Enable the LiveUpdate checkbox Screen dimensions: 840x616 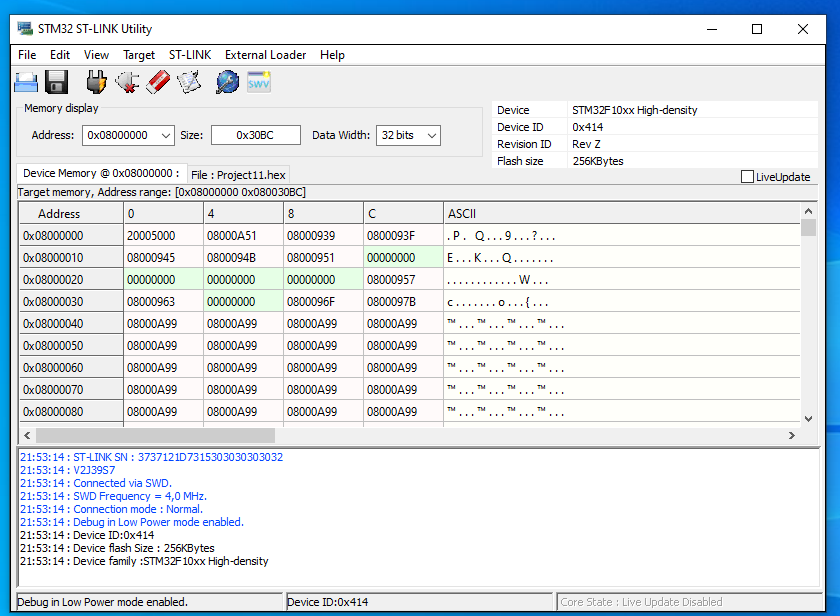click(747, 177)
